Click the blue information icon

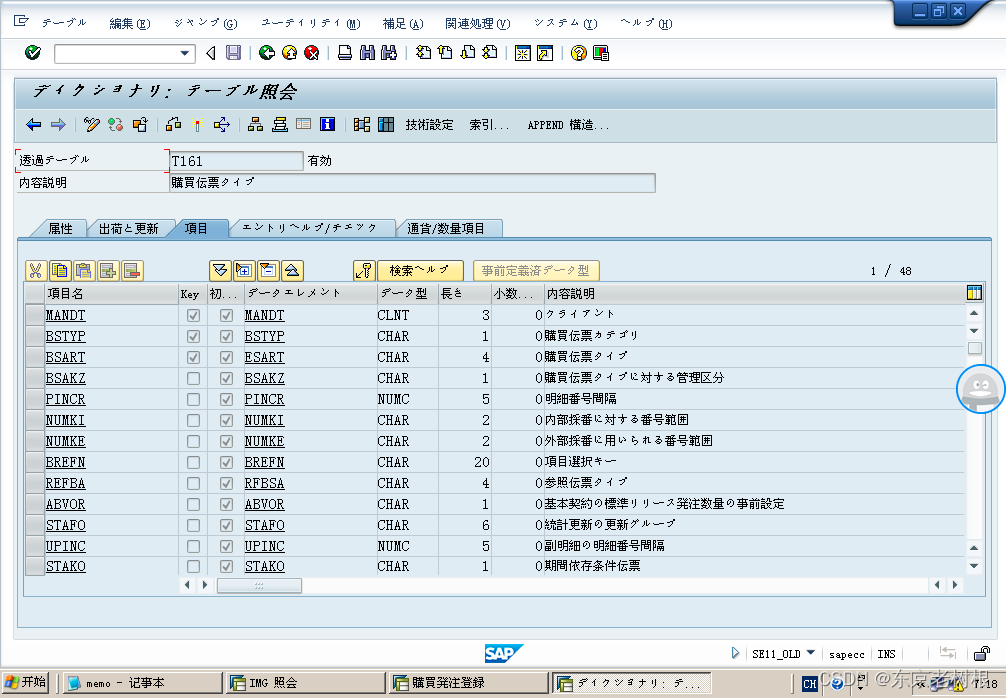coord(327,124)
